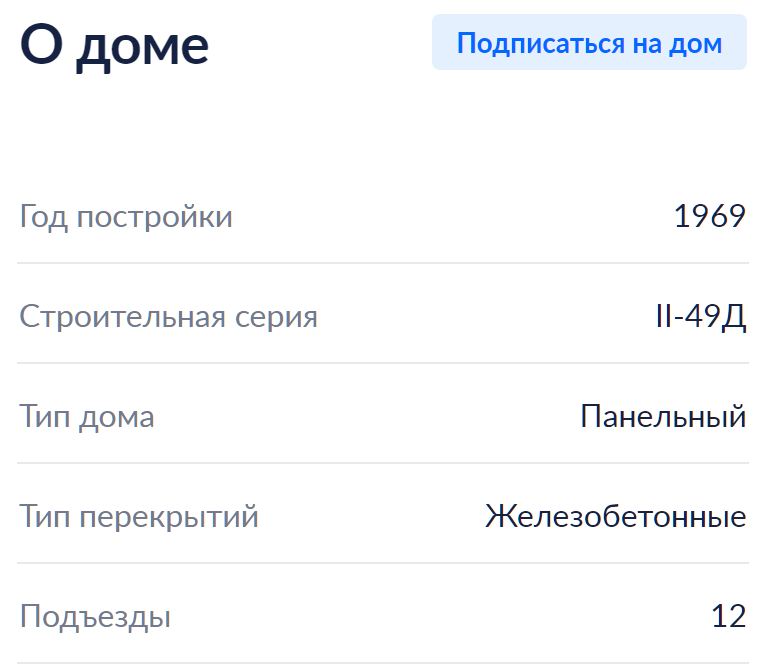The height and width of the screenshot is (668, 774).
Task: Select the 1969 year value
Action: pyautogui.click(x=709, y=216)
